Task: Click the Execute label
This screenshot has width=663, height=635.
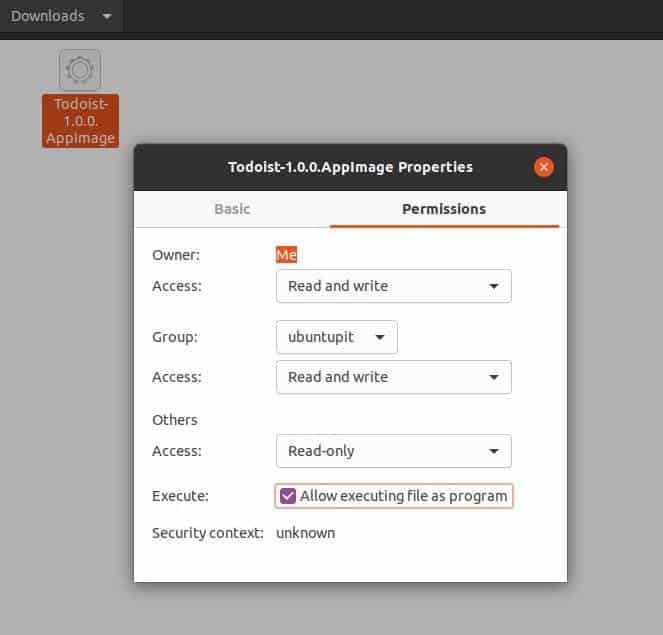Action: click(180, 496)
